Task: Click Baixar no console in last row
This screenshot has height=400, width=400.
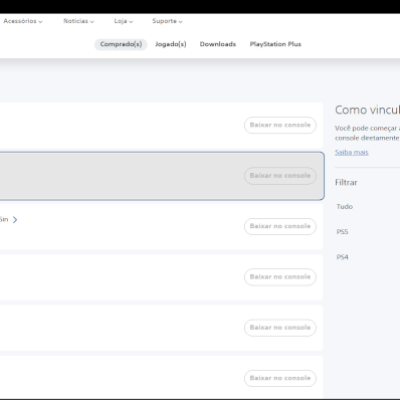Action: pos(280,378)
